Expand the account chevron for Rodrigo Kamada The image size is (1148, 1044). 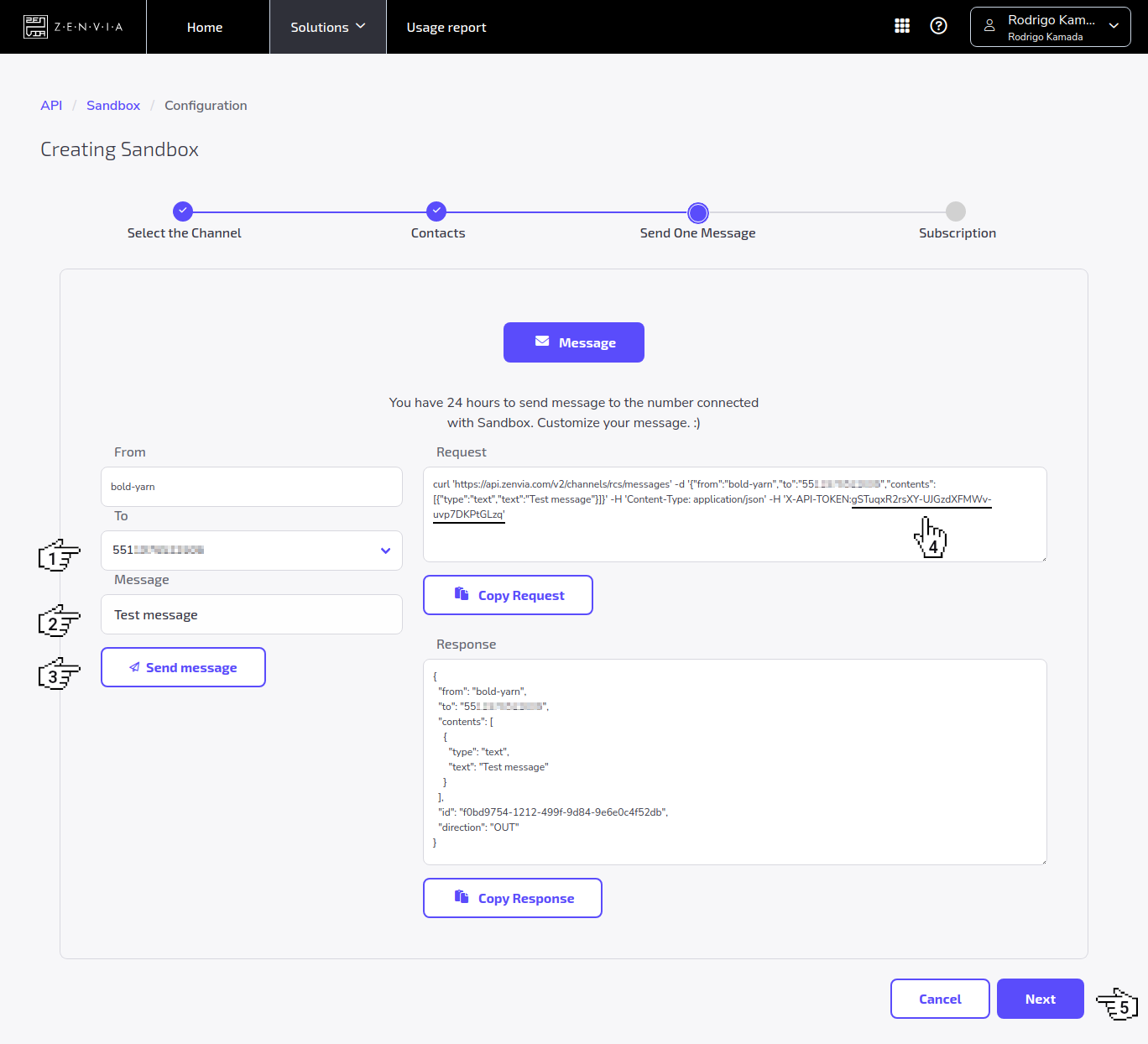pos(1114,26)
